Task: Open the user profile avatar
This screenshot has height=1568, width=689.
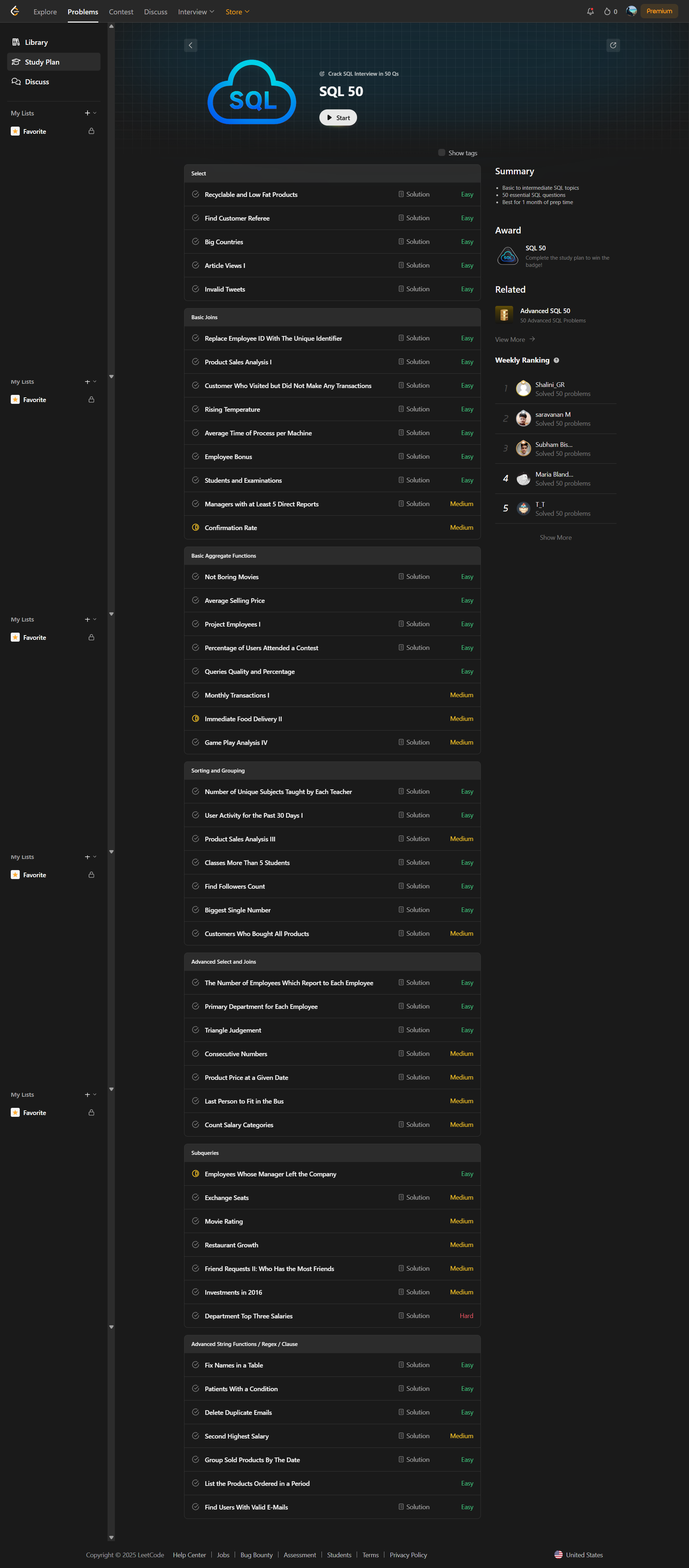Action: tap(631, 11)
